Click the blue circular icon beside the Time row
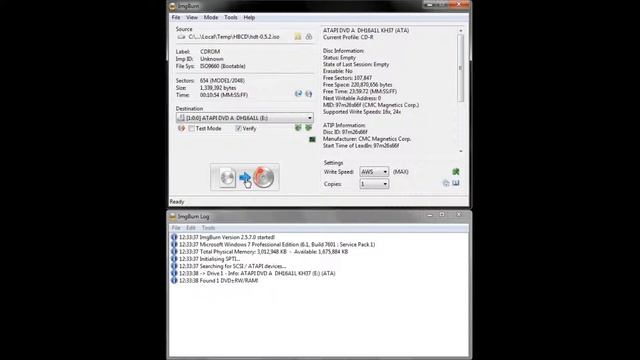This screenshot has height=360, width=640. tap(298, 94)
